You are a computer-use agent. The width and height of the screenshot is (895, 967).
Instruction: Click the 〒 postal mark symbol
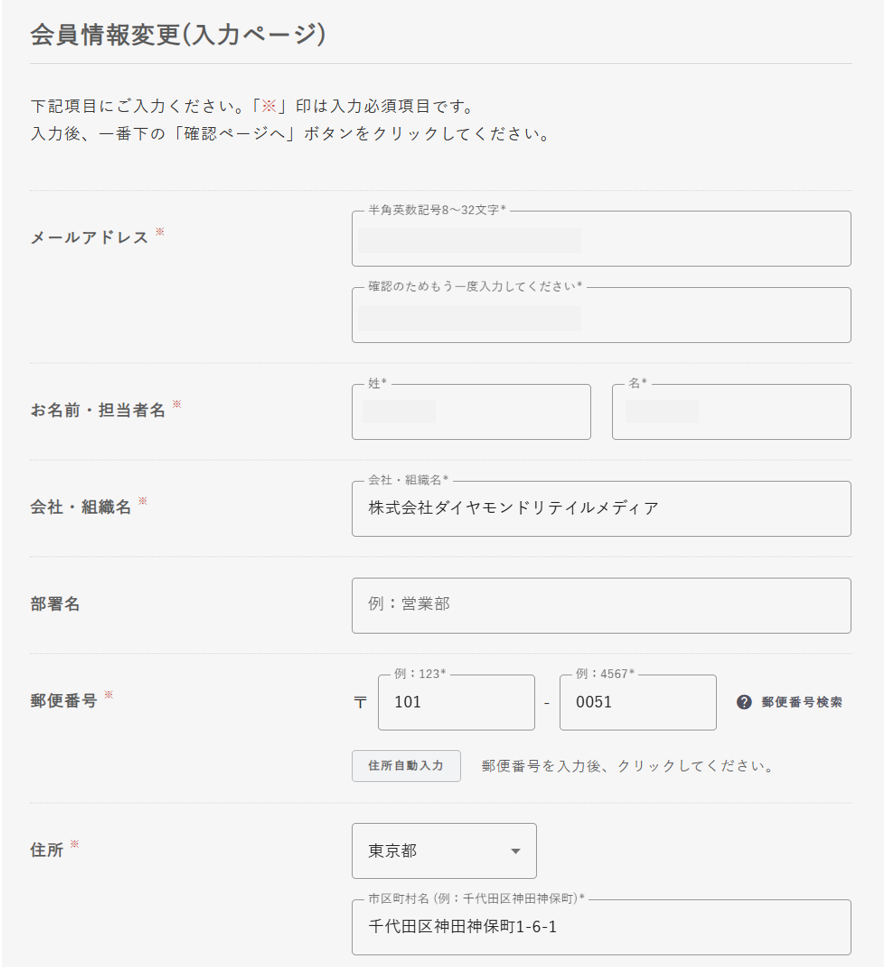click(361, 702)
